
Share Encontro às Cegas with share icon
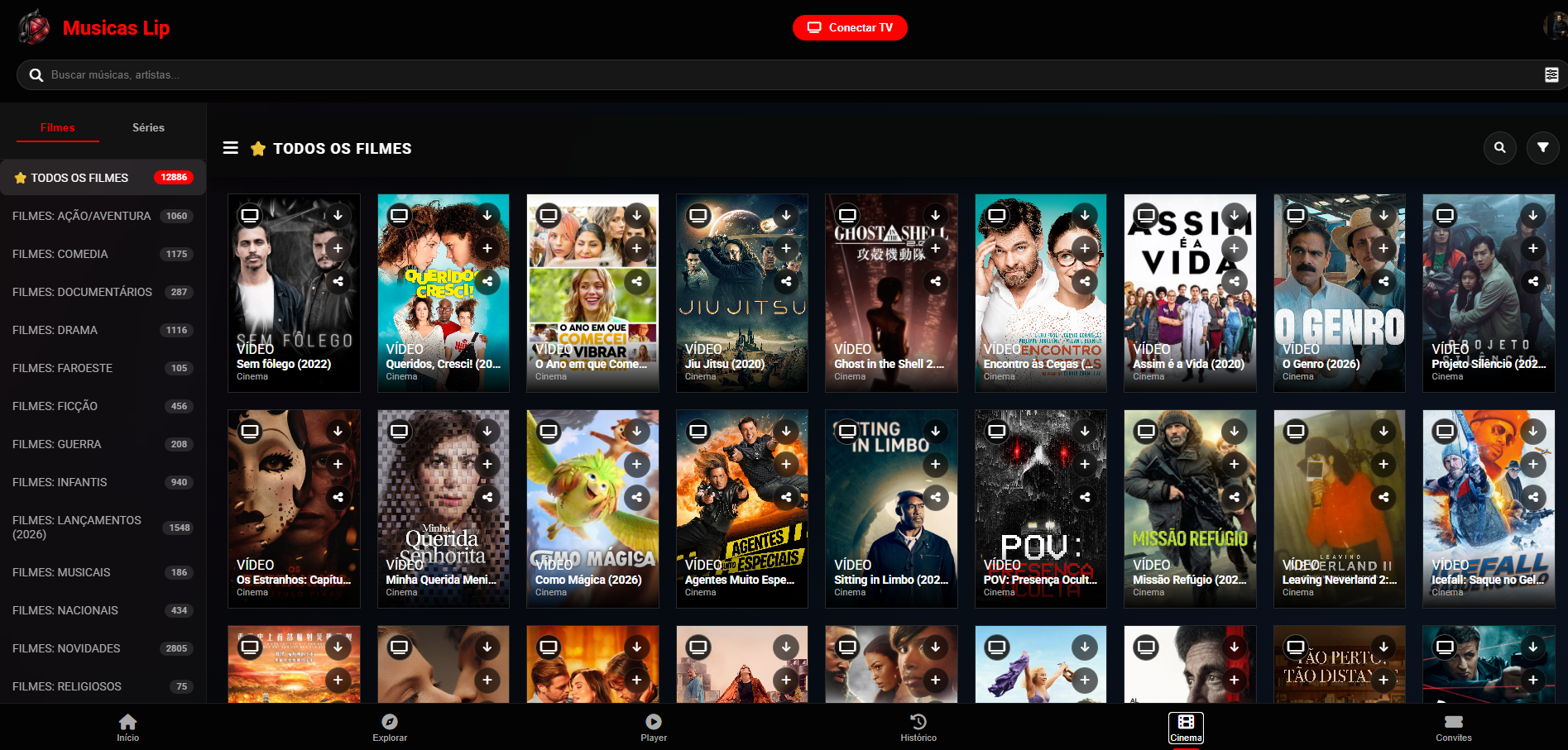(1085, 281)
